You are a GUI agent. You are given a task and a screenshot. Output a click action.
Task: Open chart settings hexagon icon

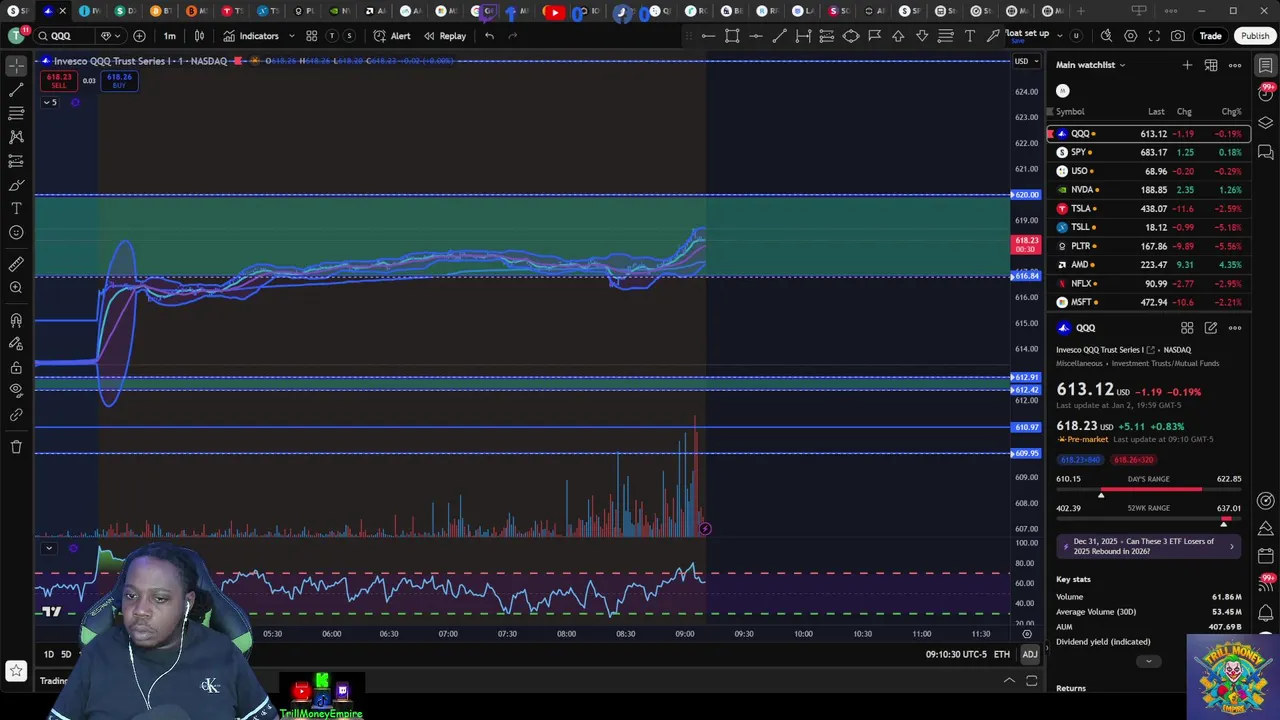tap(1130, 36)
